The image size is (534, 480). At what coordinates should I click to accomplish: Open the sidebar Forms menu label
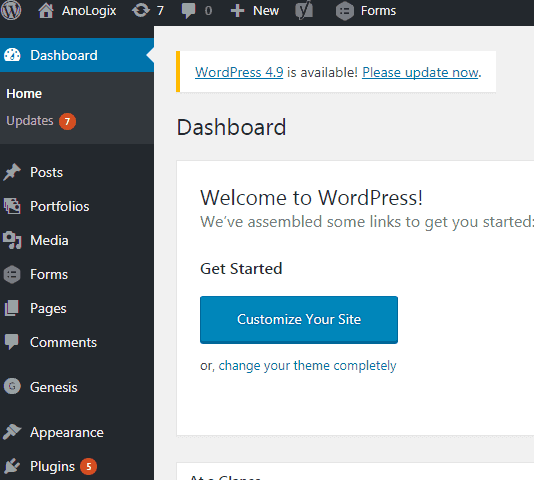pyautogui.click(x=49, y=275)
